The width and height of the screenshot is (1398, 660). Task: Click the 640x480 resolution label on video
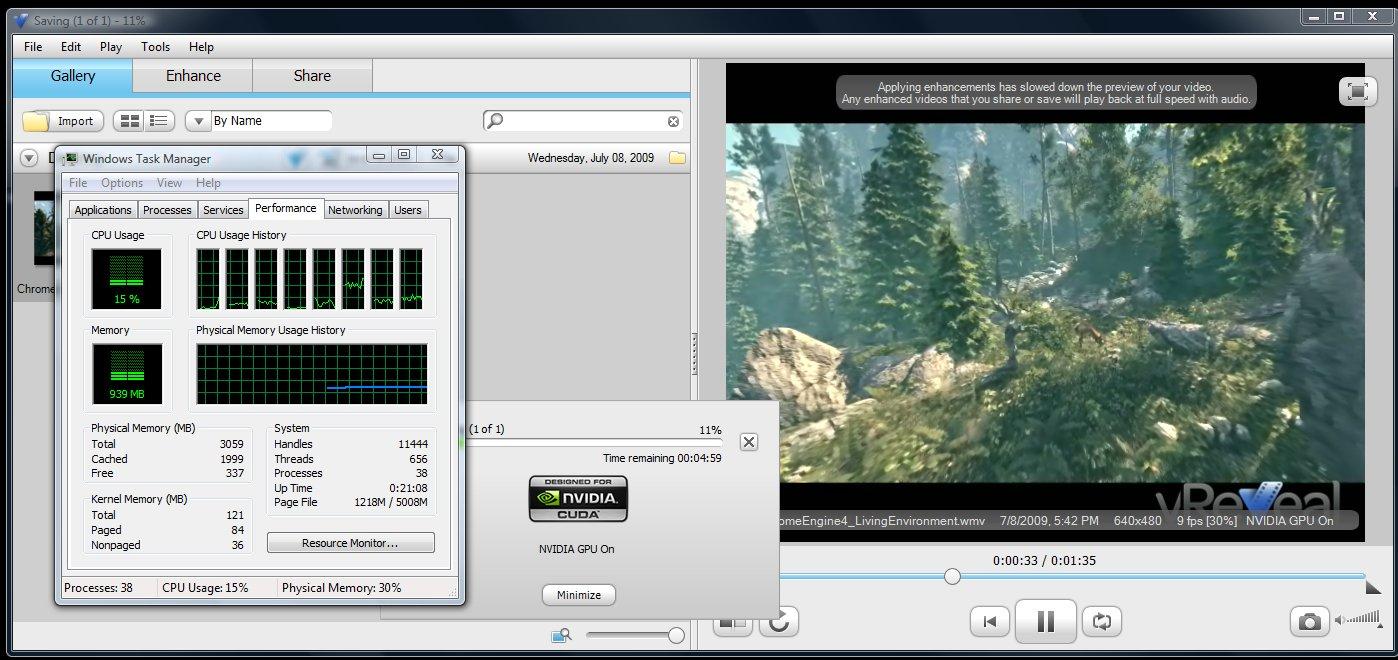pyautogui.click(x=1138, y=521)
